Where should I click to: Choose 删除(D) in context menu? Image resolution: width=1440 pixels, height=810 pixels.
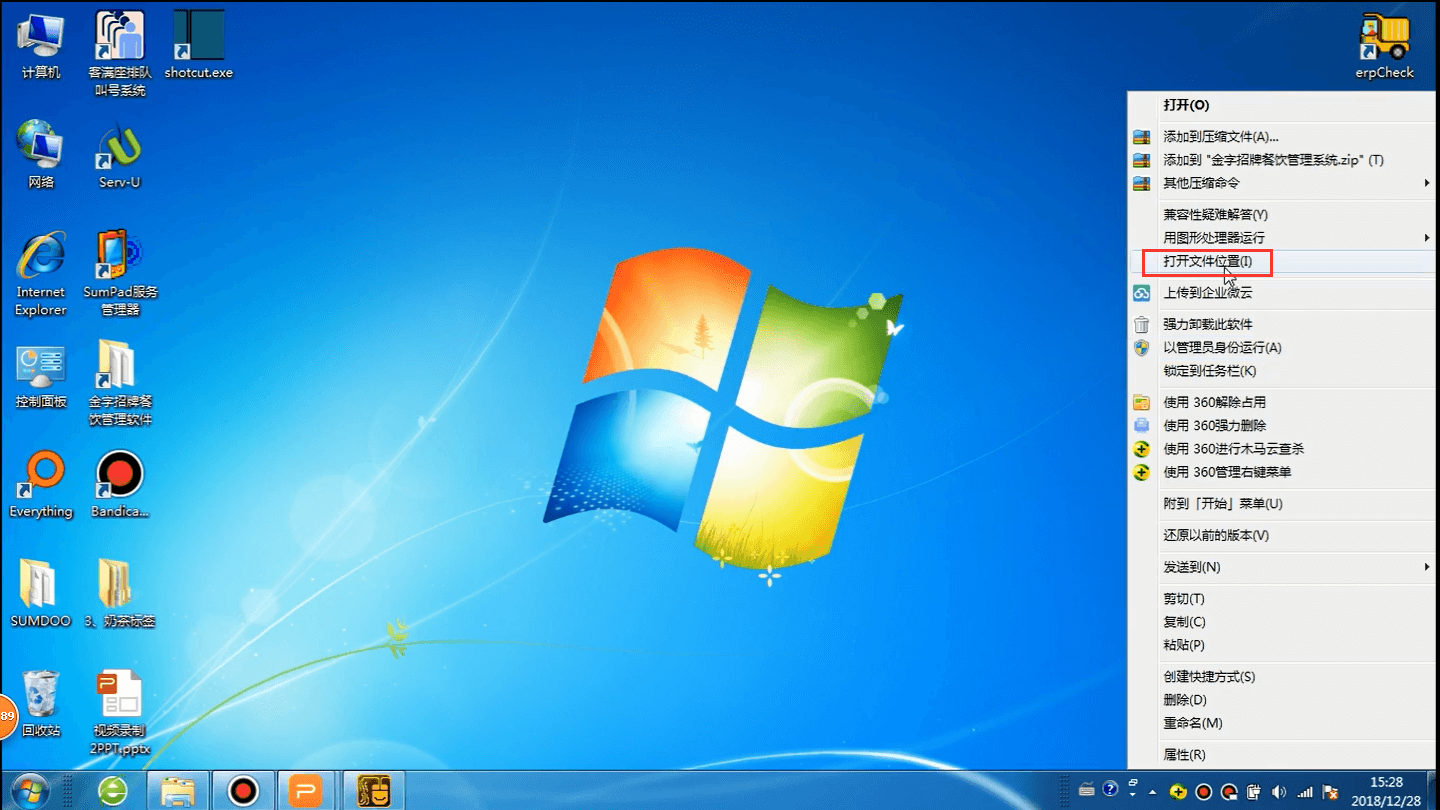pos(1282,700)
